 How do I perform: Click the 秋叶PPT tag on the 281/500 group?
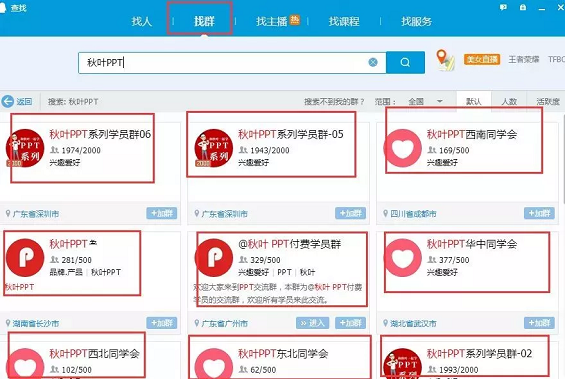coord(106,272)
